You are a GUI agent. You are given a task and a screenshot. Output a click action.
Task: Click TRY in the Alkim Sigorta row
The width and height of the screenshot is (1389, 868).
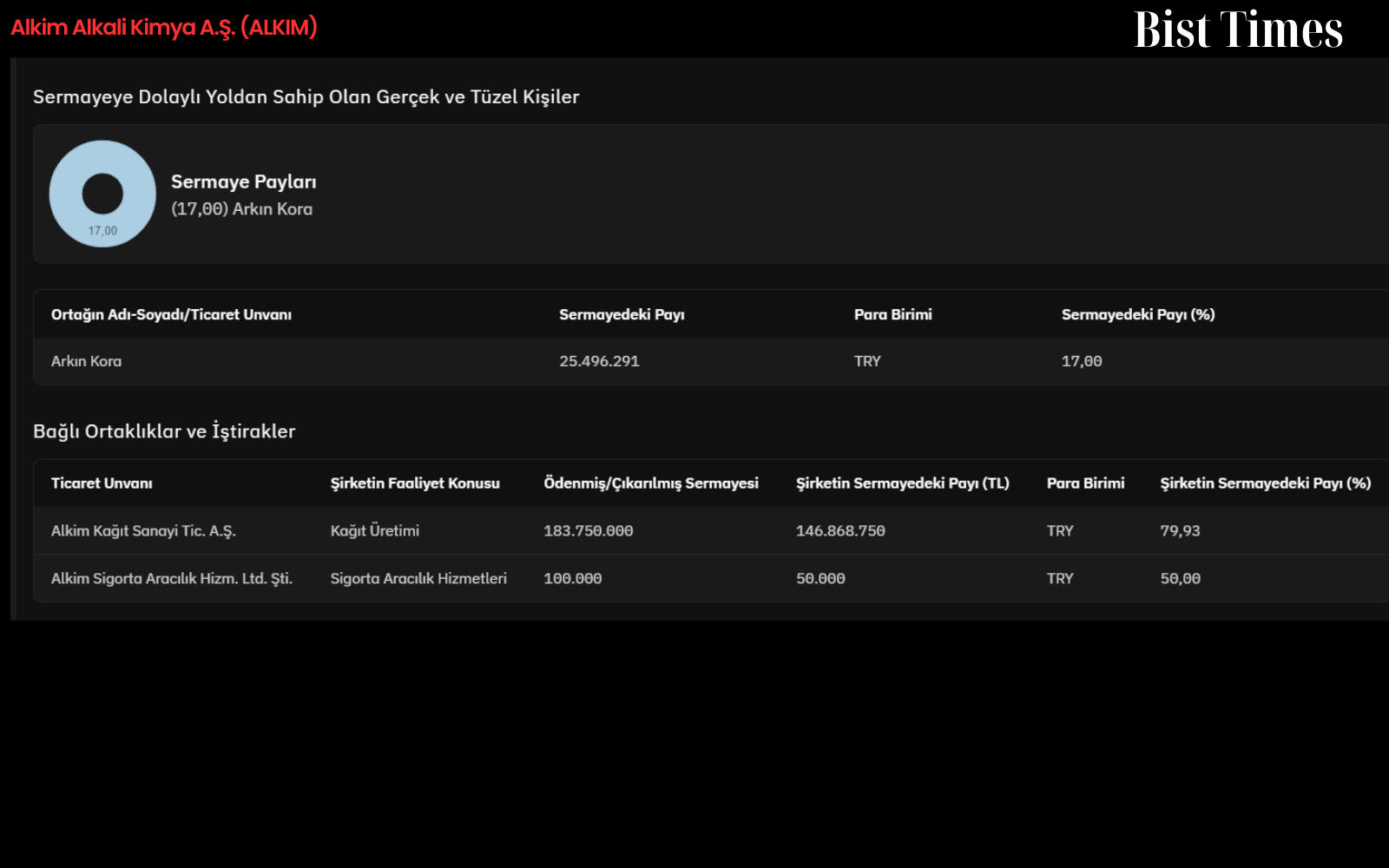point(1060,579)
